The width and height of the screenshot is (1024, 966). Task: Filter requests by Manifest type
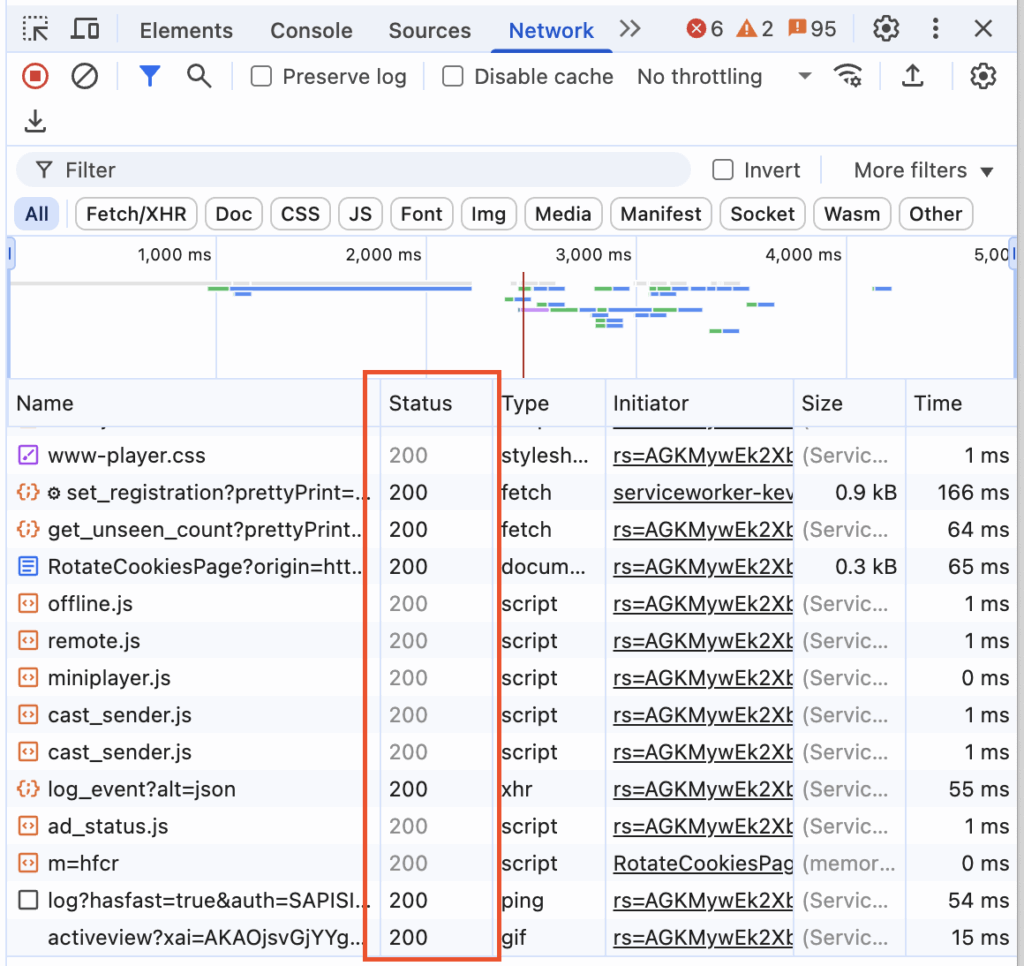point(661,214)
